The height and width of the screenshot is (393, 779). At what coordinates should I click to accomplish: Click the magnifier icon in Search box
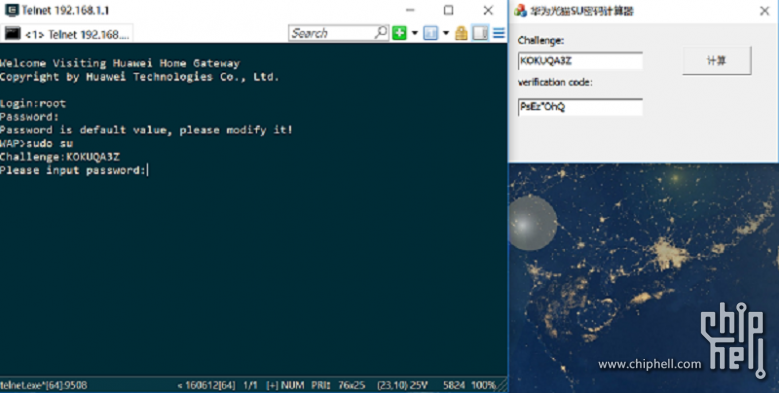381,33
